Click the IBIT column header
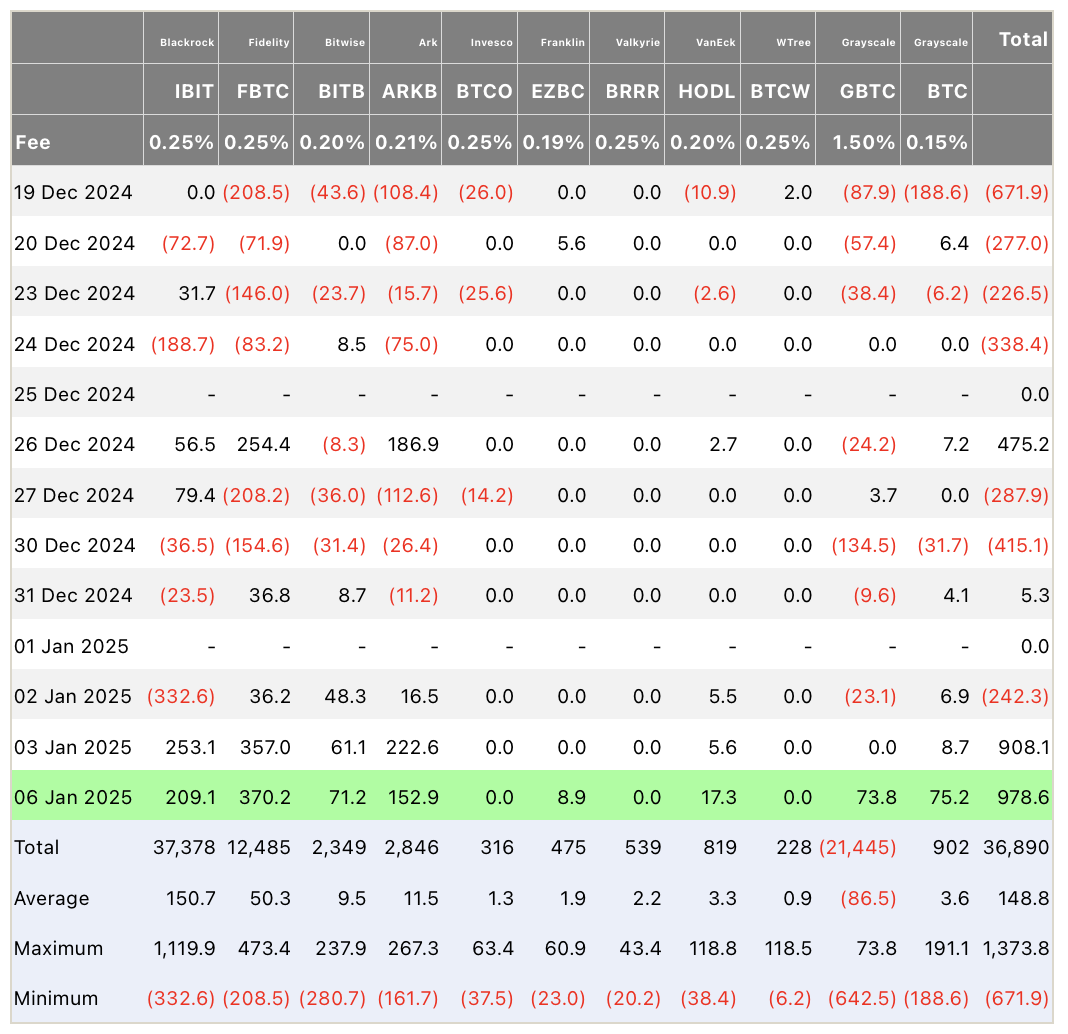The width and height of the screenshot is (1068, 1034). coord(193,91)
